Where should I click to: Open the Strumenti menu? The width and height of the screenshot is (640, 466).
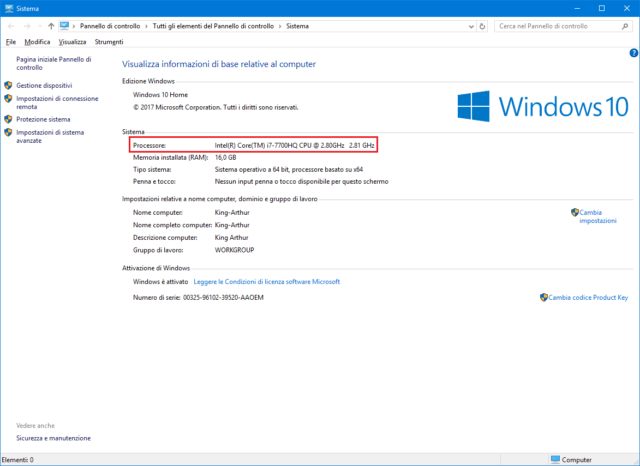(109, 43)
